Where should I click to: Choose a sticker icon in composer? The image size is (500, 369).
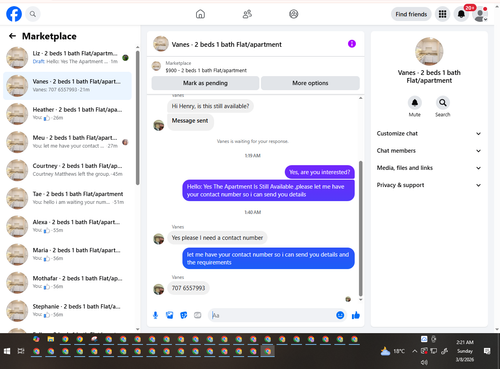(x=184, y=315)
